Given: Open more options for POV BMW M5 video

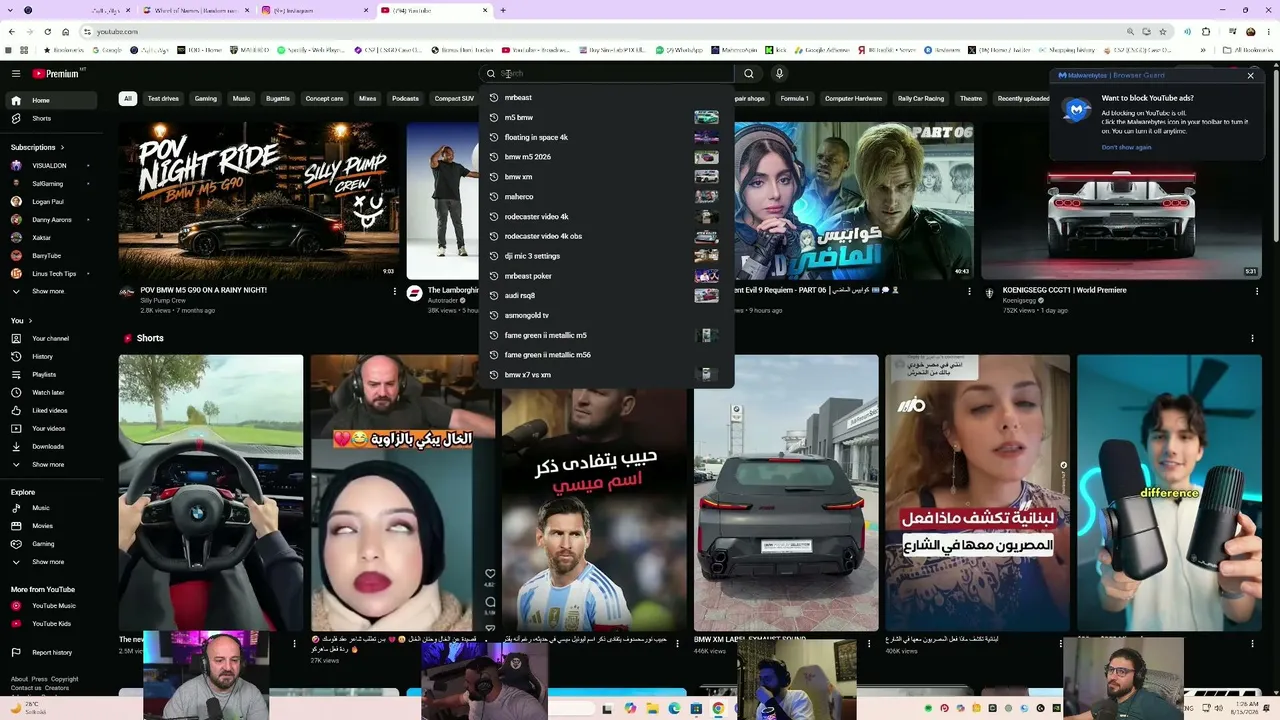Looking at the screenshot, I should (x=395, y=292).
